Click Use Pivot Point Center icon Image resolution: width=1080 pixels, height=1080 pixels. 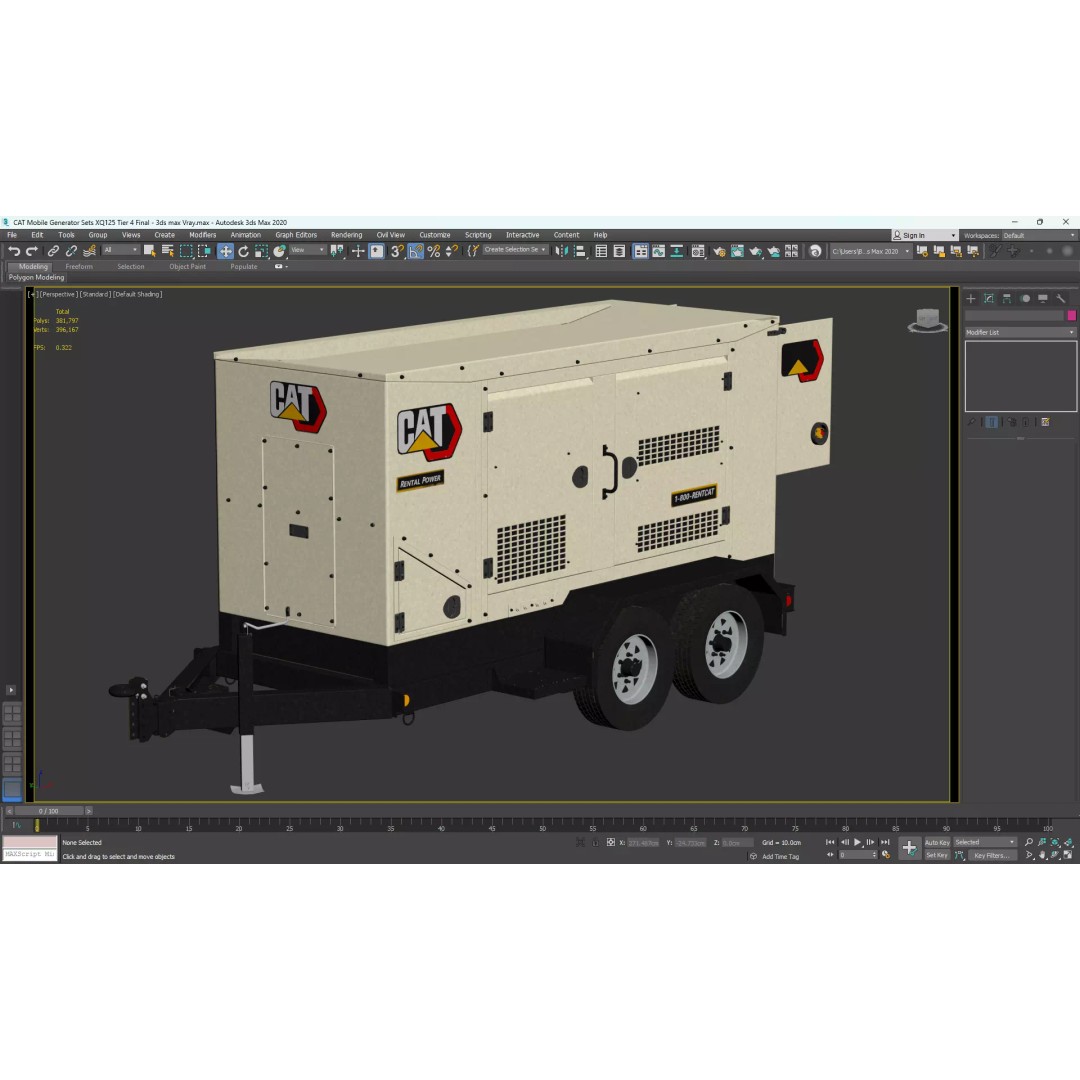337,251
